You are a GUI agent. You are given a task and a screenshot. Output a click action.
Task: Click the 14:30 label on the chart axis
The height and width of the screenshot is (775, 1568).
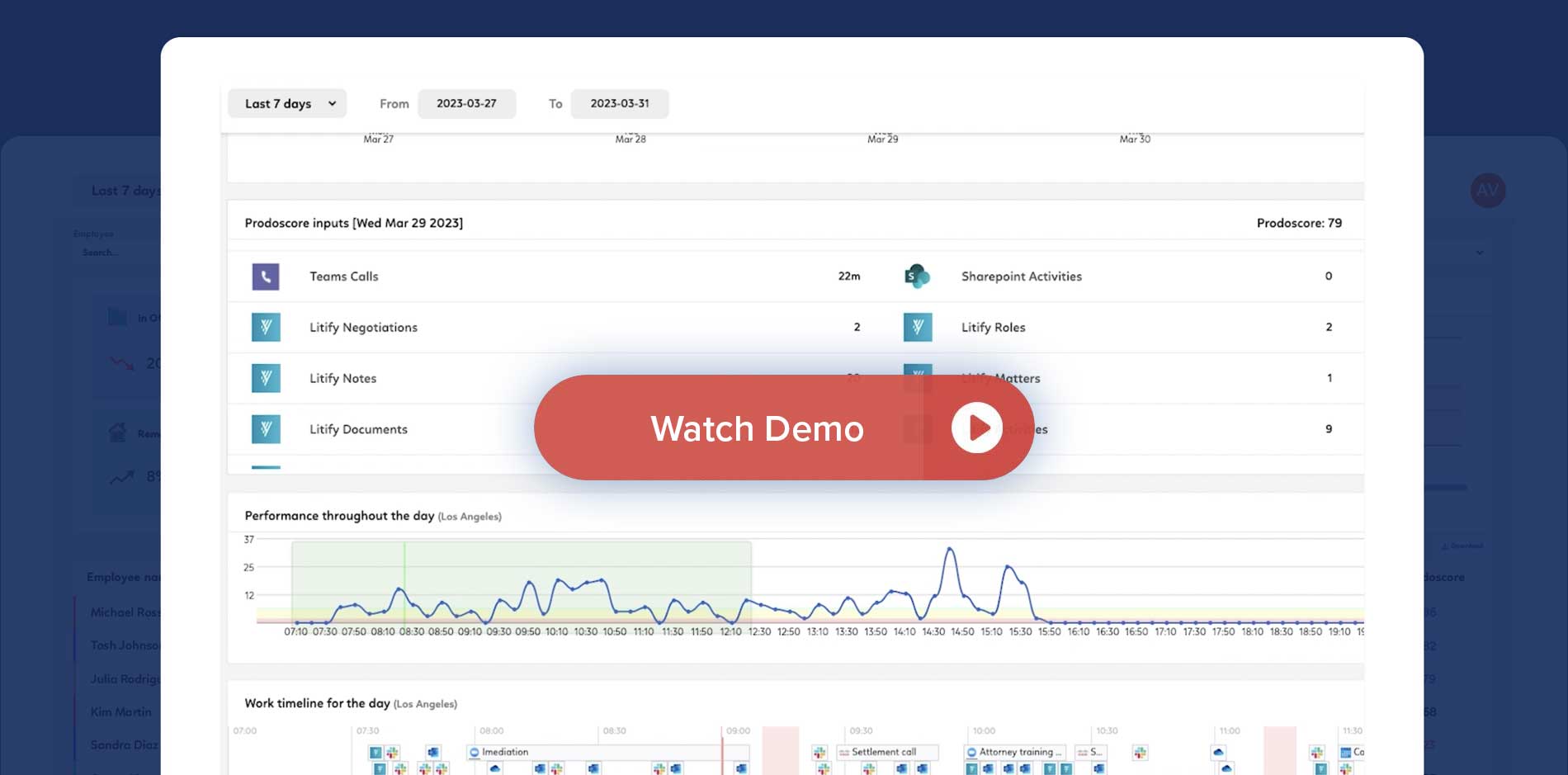[x=933, y=631]
